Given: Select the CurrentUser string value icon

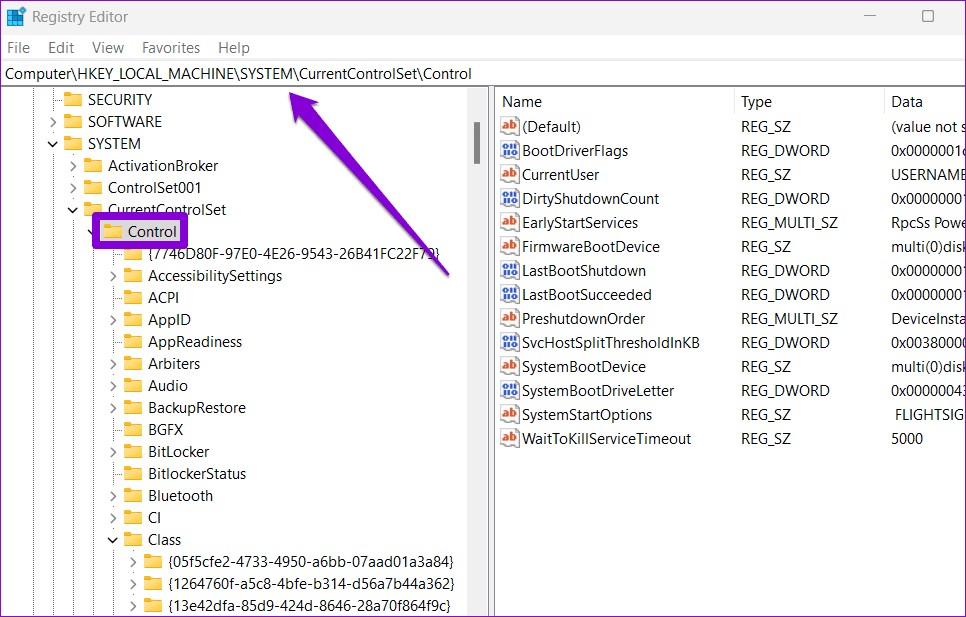Looking at the screenshot, I should (x=509, y=174).
